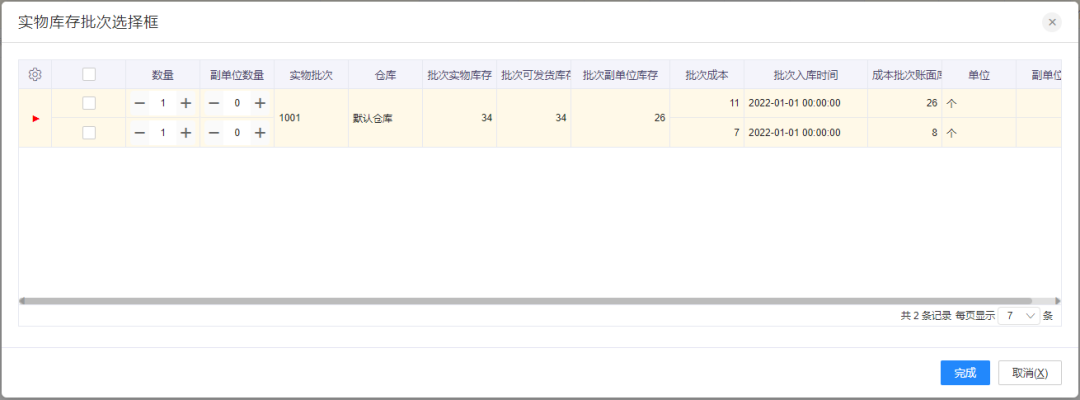Click the 取消(X) button
This screenshot has height=400, width=1080.
(1029, 373)
